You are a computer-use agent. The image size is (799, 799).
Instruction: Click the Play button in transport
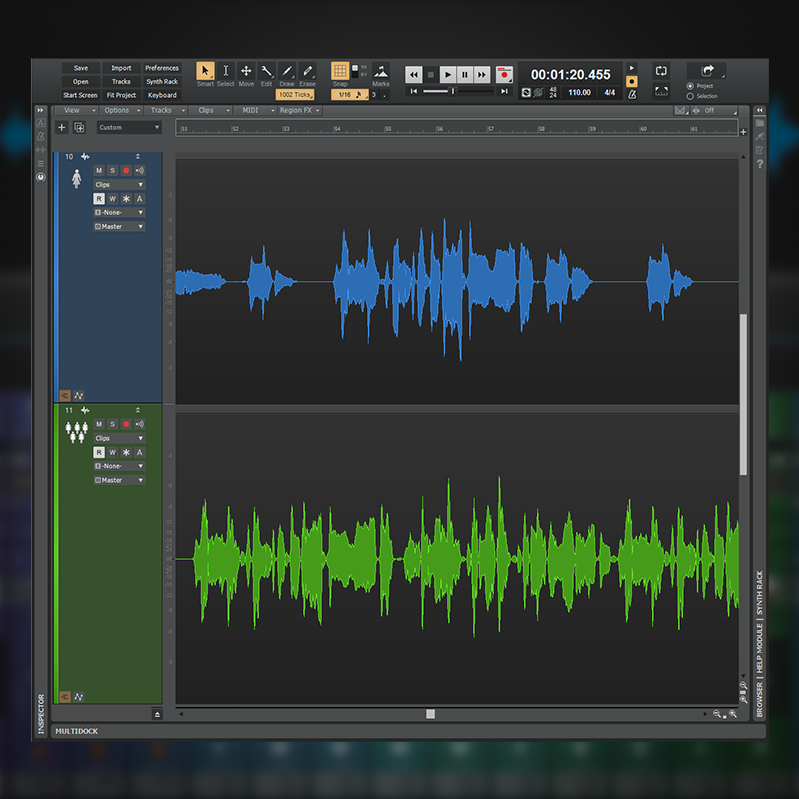[x=448, y=74]
